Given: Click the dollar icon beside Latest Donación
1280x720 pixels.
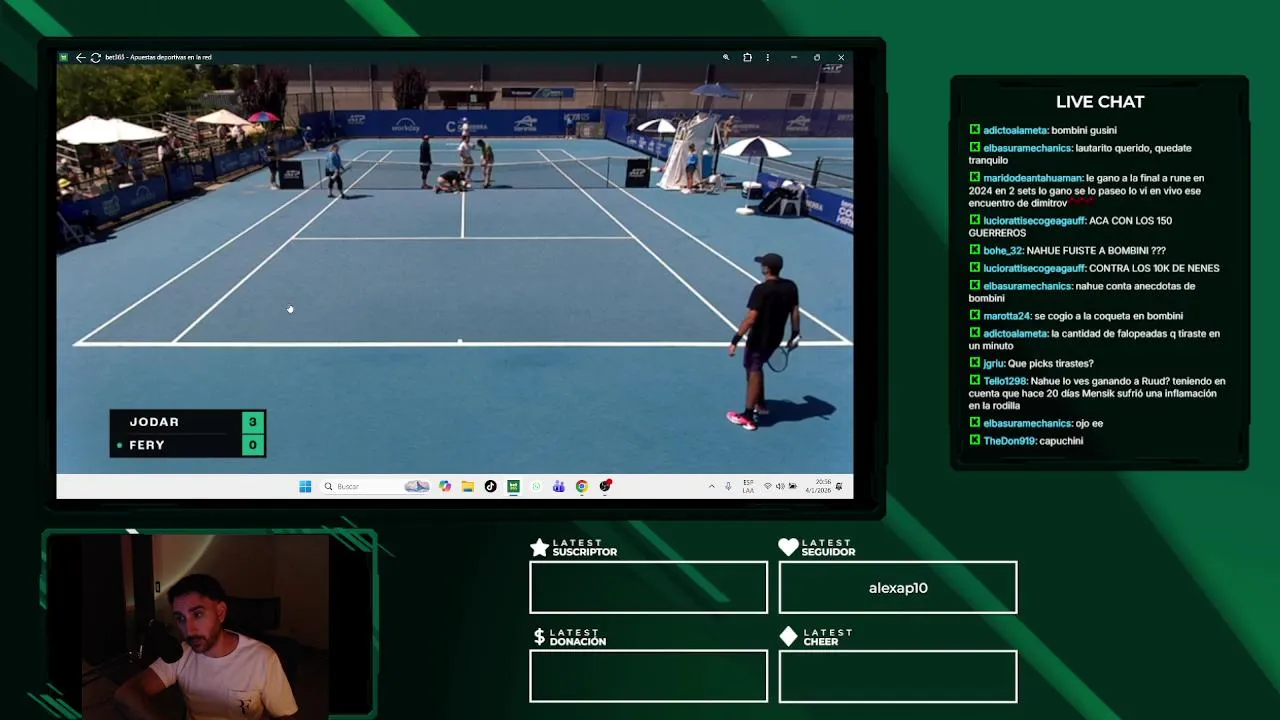Looking at the screenshot, I should (x=539, y=637).
